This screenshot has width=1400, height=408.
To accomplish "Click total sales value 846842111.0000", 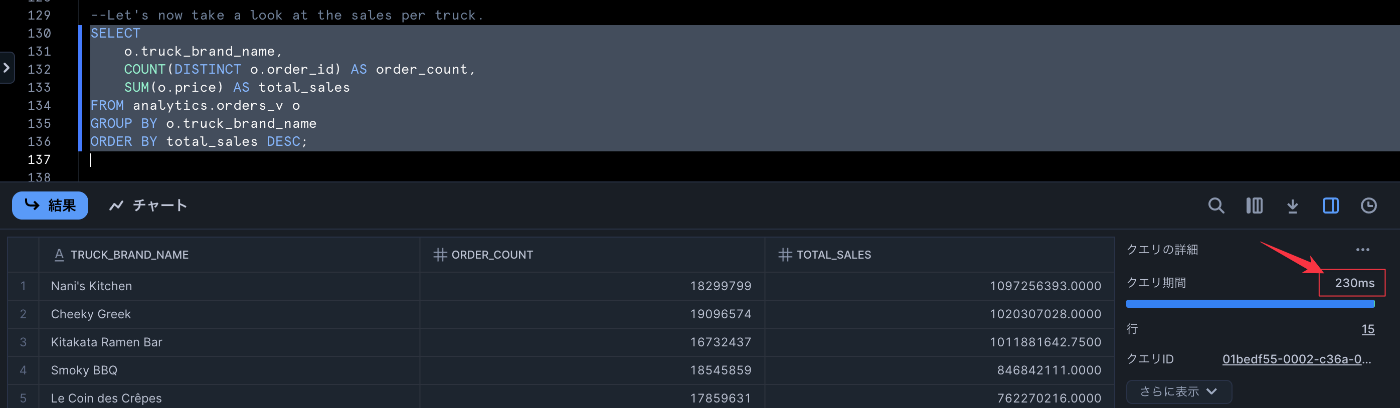I will pyautogui.click(x=1051, y=370).
